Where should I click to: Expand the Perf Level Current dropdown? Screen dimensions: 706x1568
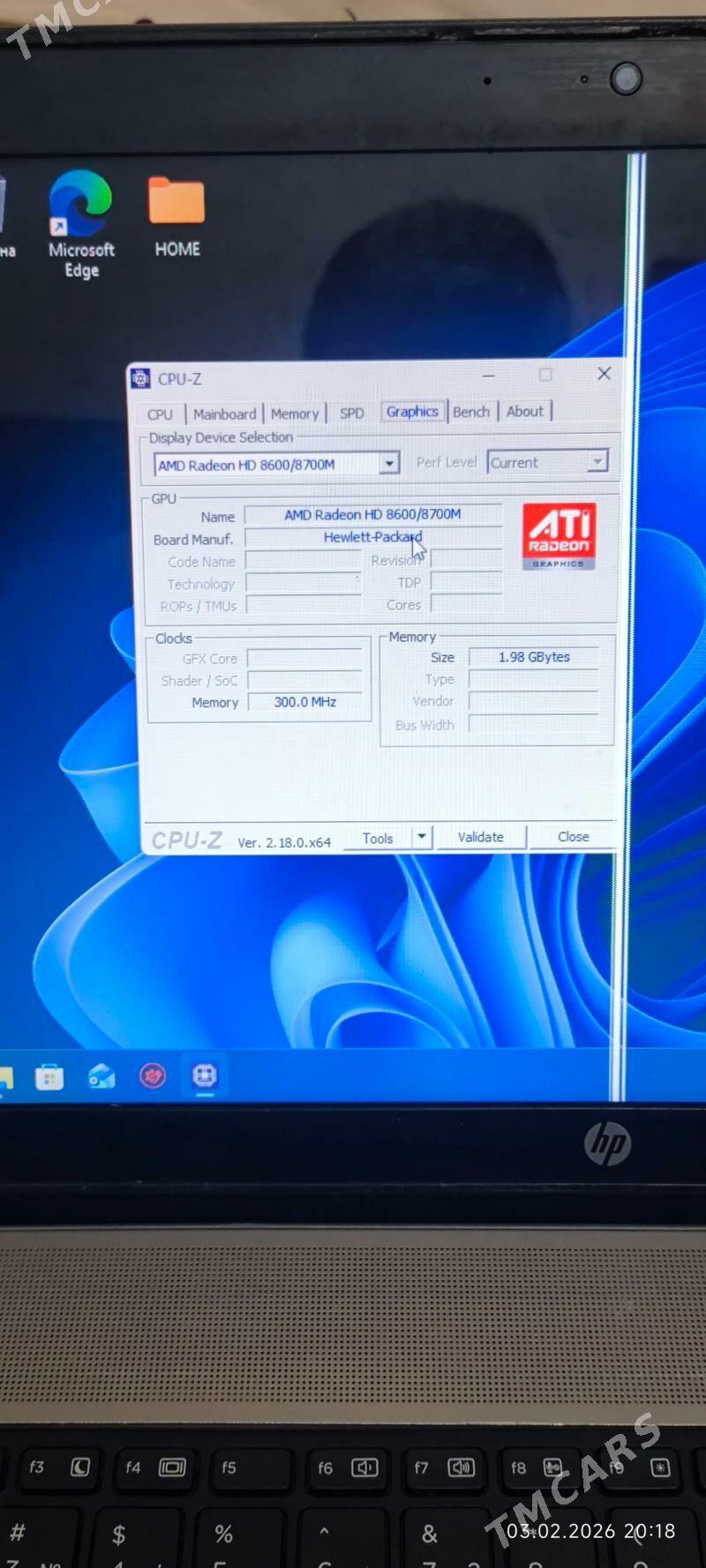coord(597,461)
